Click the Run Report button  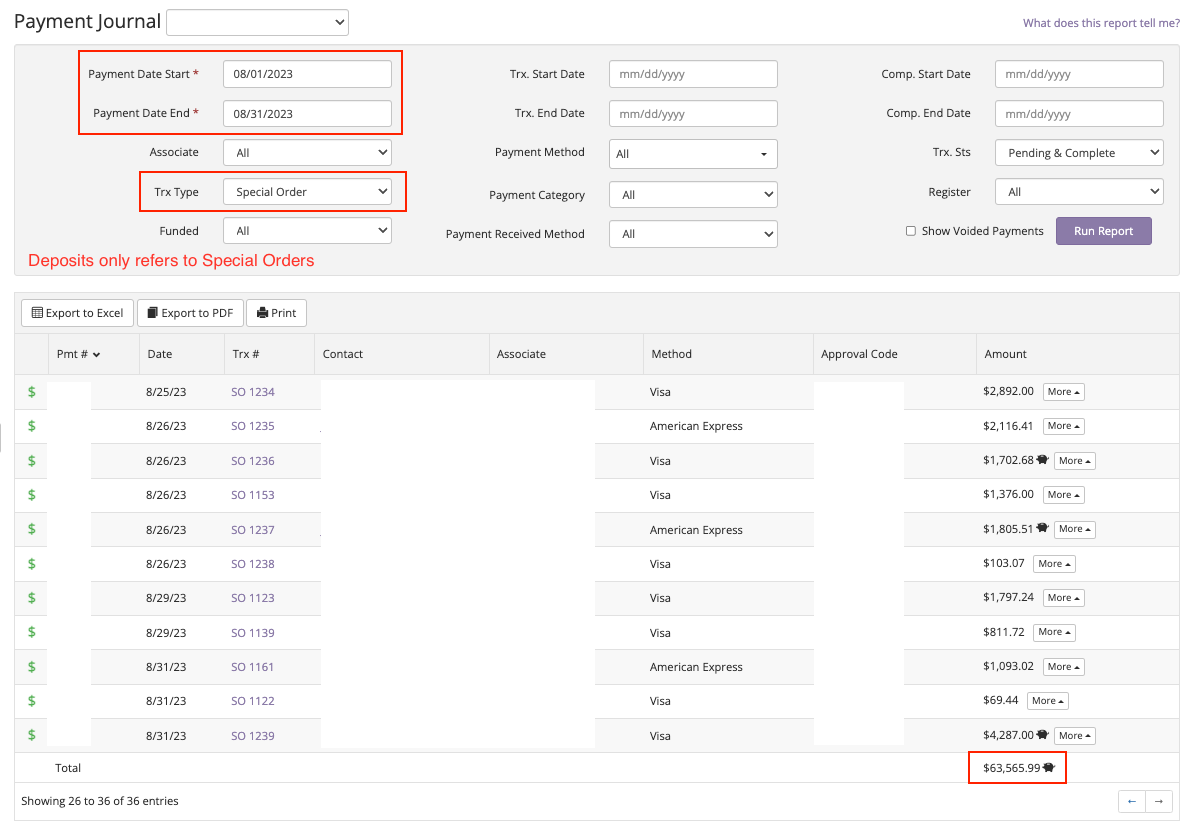click(x=1103, y=230)
